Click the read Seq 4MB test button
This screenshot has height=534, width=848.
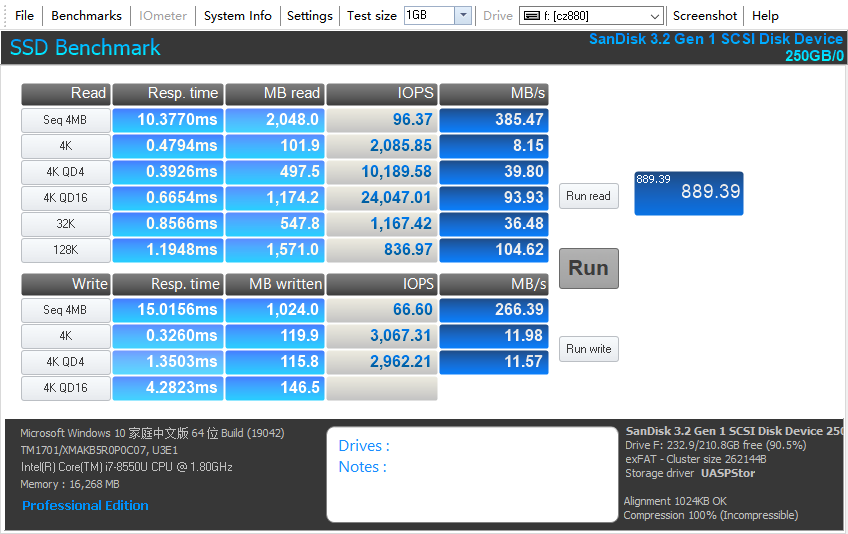pos(66,120)
